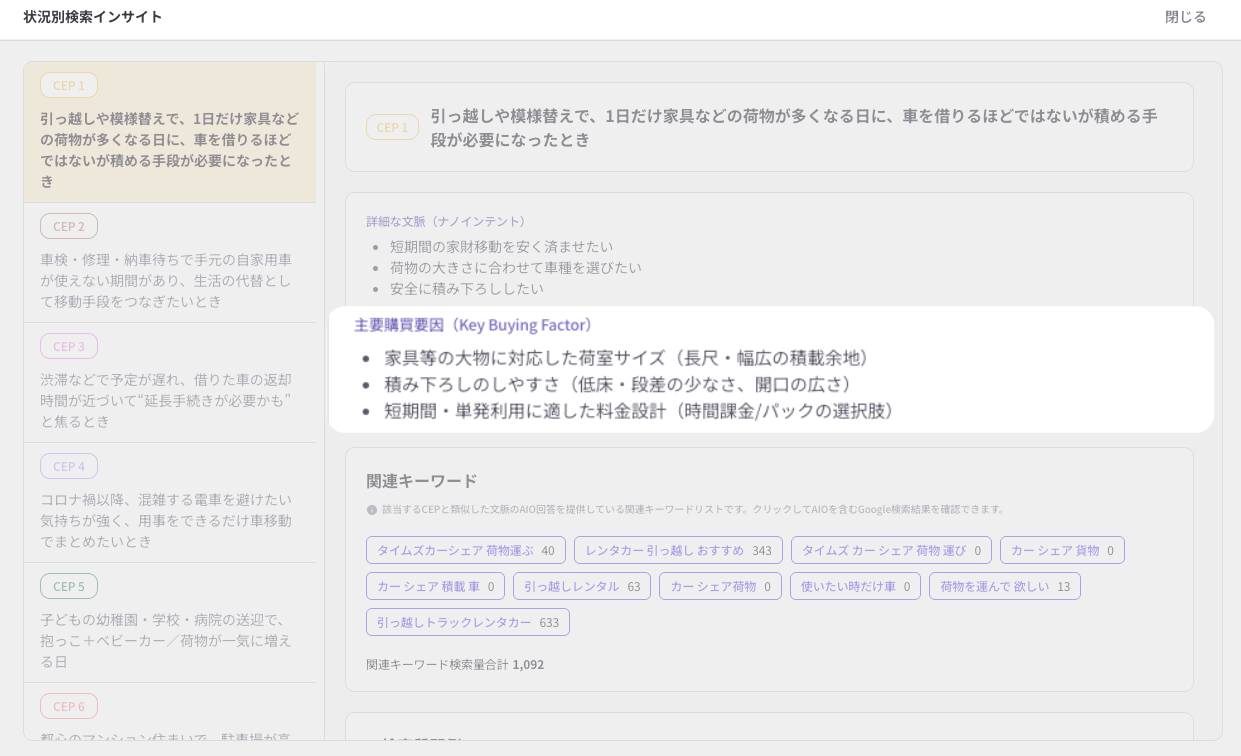Click the 主要購買要因（Key Buying Factor） heading
The height and width of the screenshot is (756, 1241).
tap(477, 325)
